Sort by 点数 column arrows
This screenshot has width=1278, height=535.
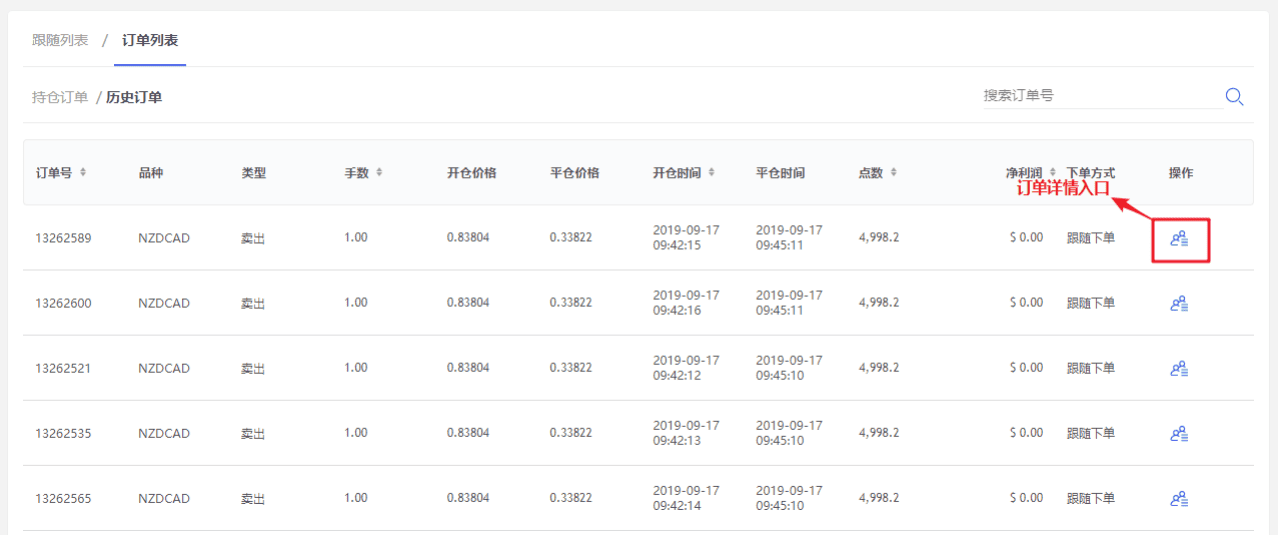click(893, 172)
